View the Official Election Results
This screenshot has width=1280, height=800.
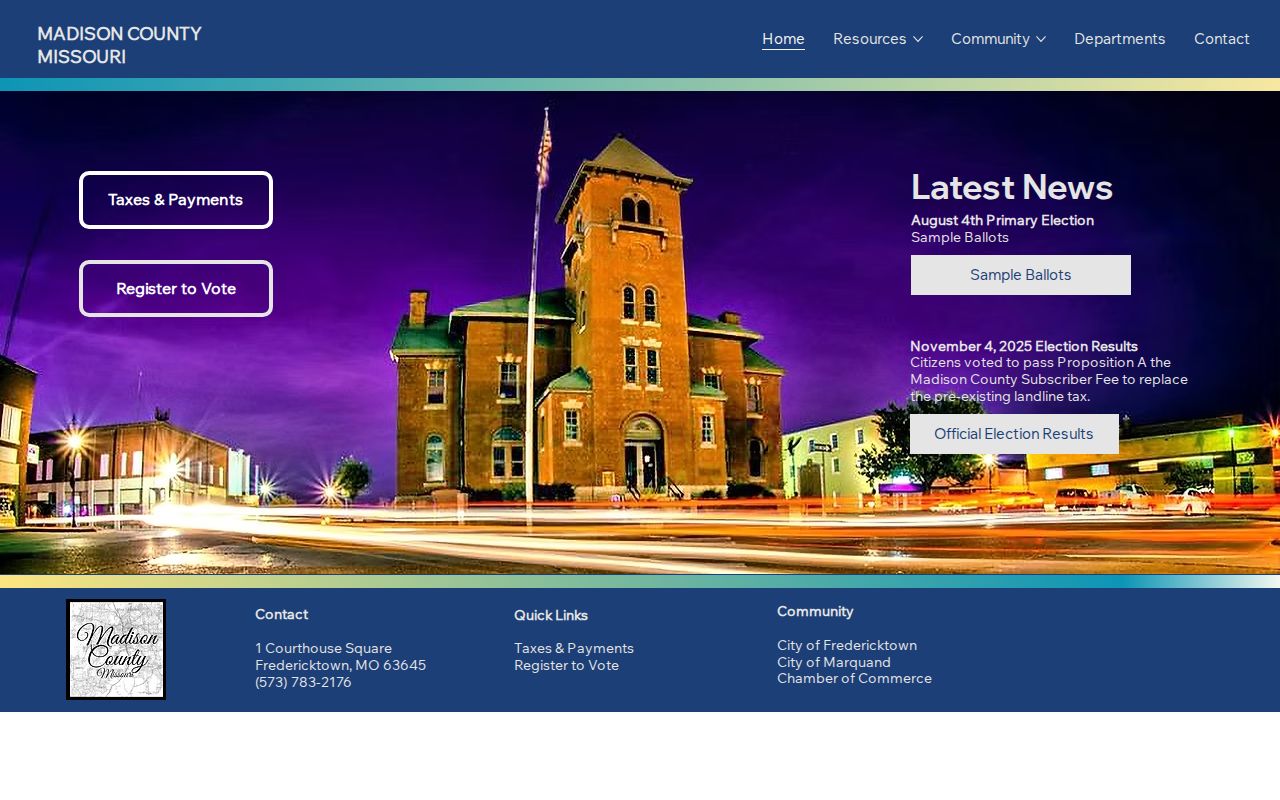1014,434
